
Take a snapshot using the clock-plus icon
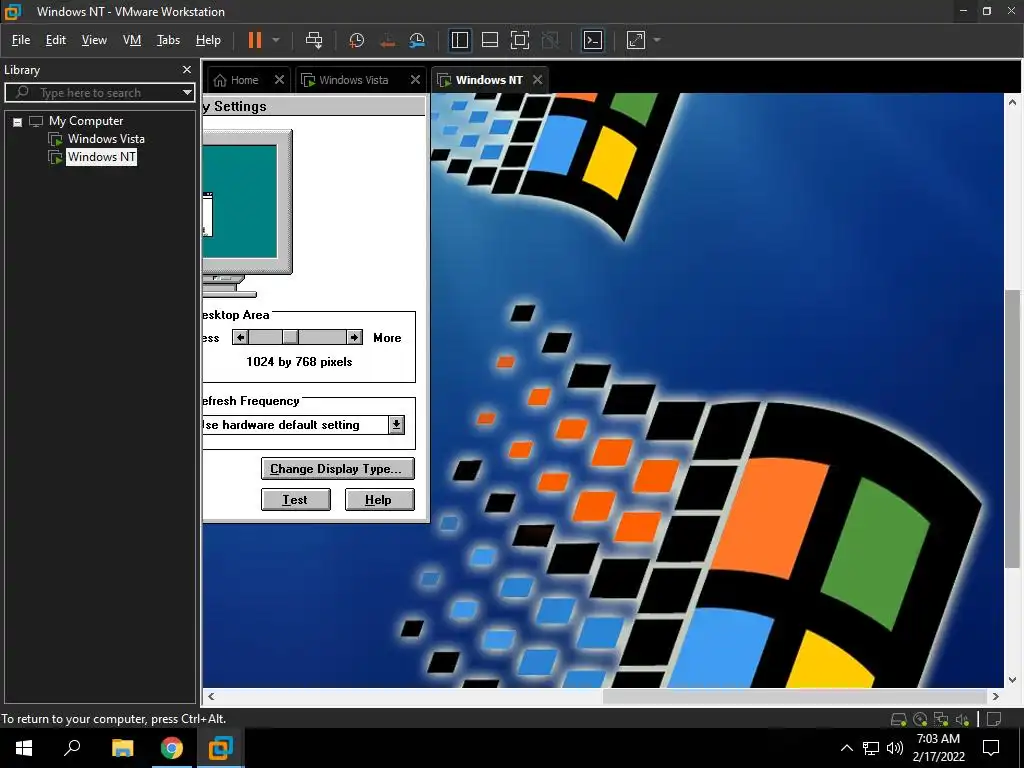(357, 40)
